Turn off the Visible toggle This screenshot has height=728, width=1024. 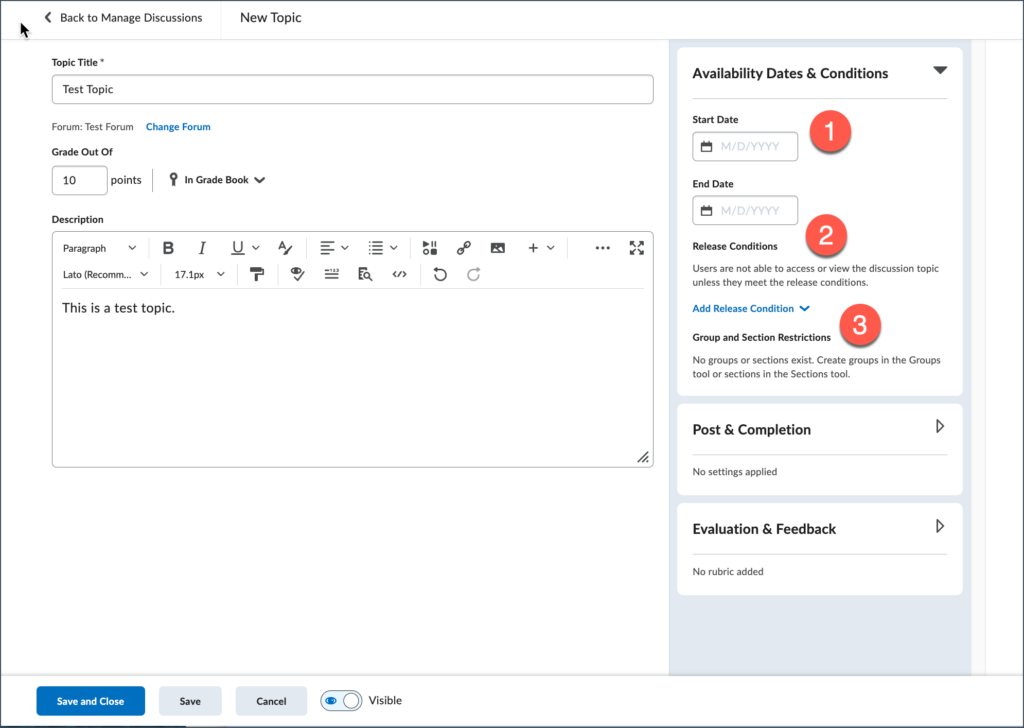[340, 700]
